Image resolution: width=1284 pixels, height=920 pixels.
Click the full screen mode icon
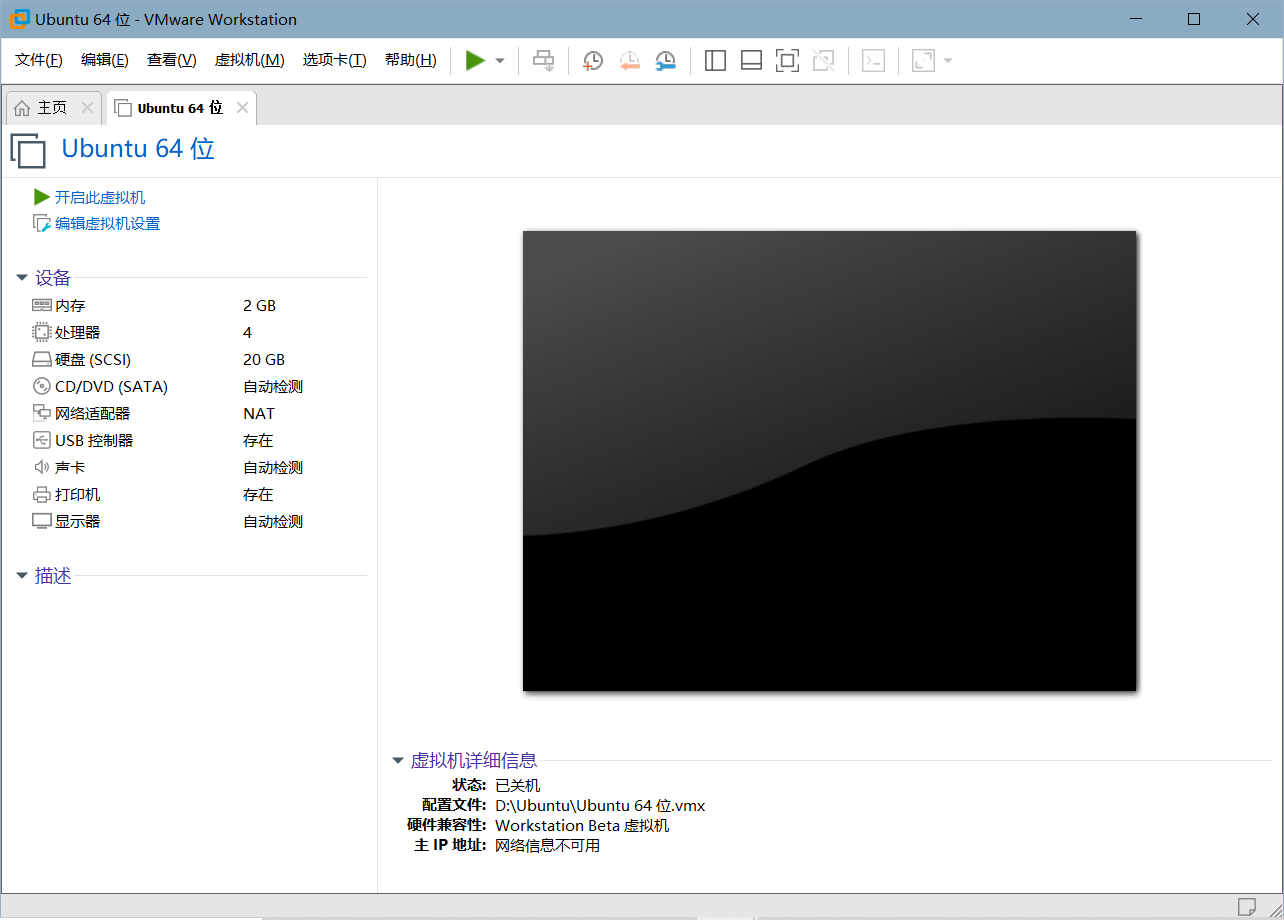(787, 61)
